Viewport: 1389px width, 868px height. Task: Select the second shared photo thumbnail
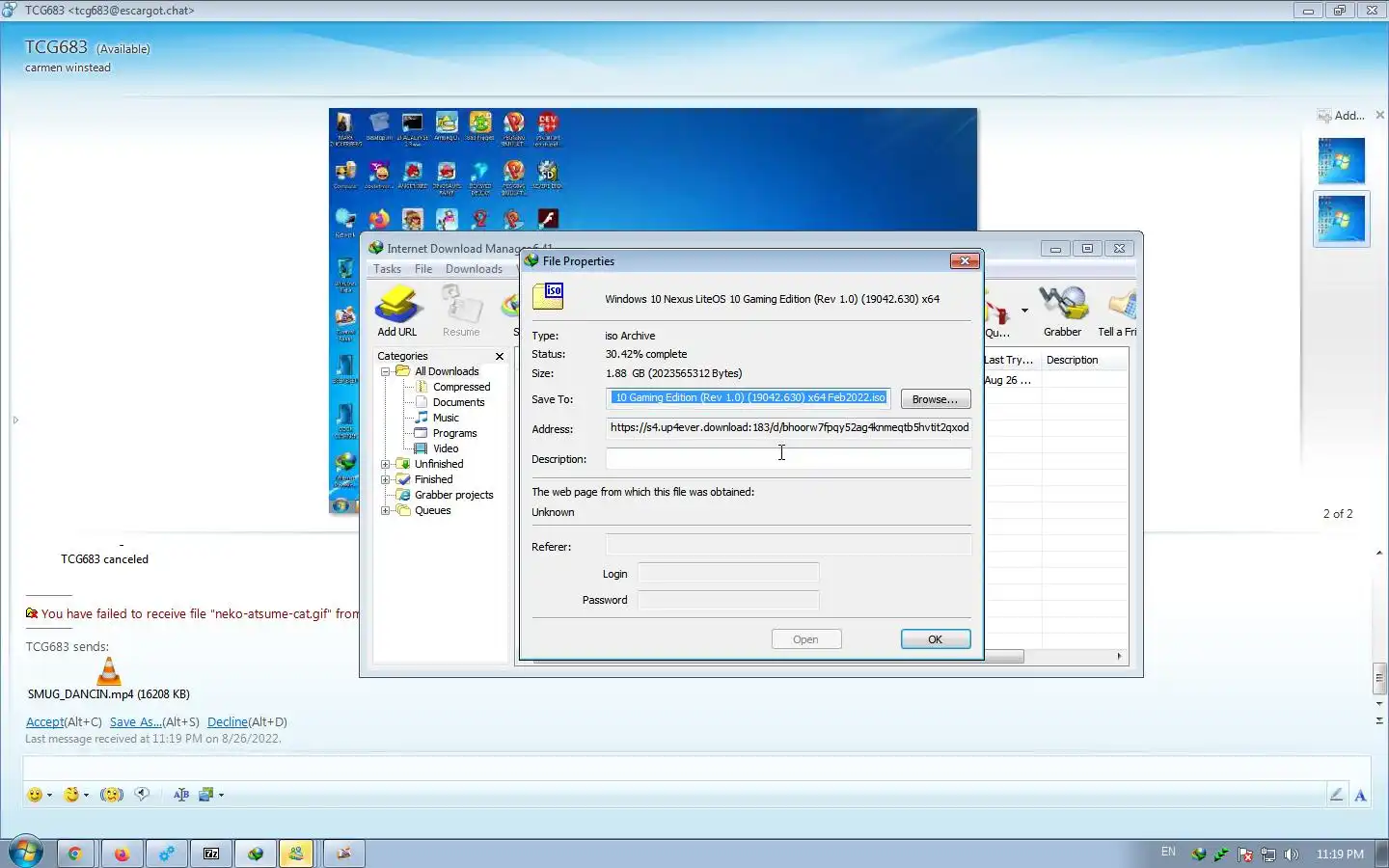pyautogui.click(x=1342, y=218)
